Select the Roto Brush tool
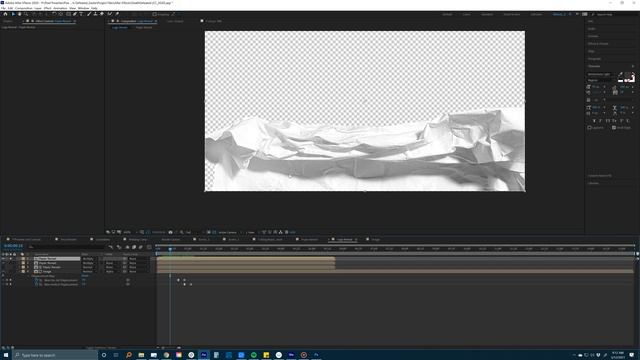 click(110, 14)
